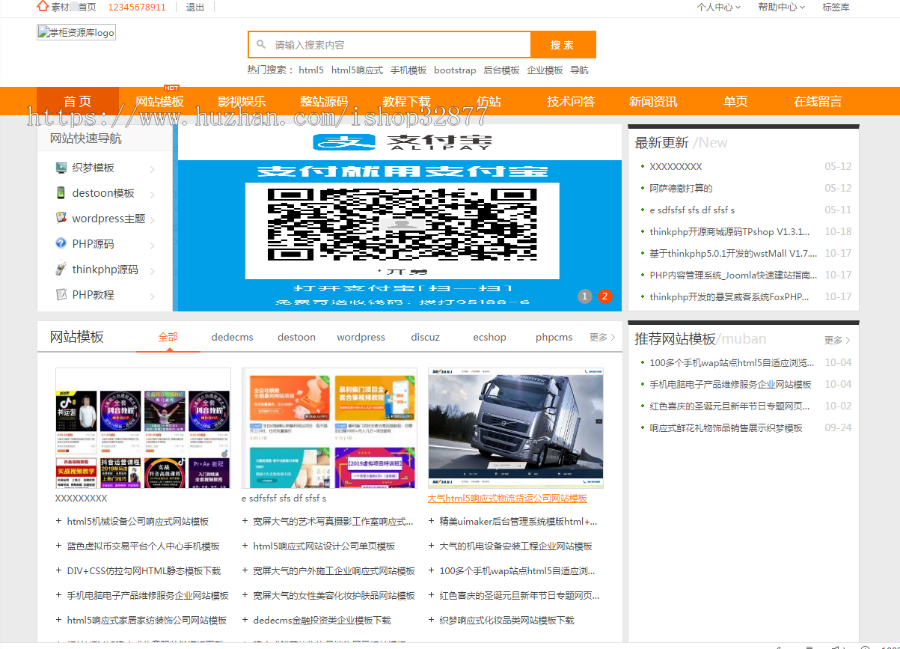Click hot search term html5
The width and height of the screenshot is (900, 649).
point(311,70)
